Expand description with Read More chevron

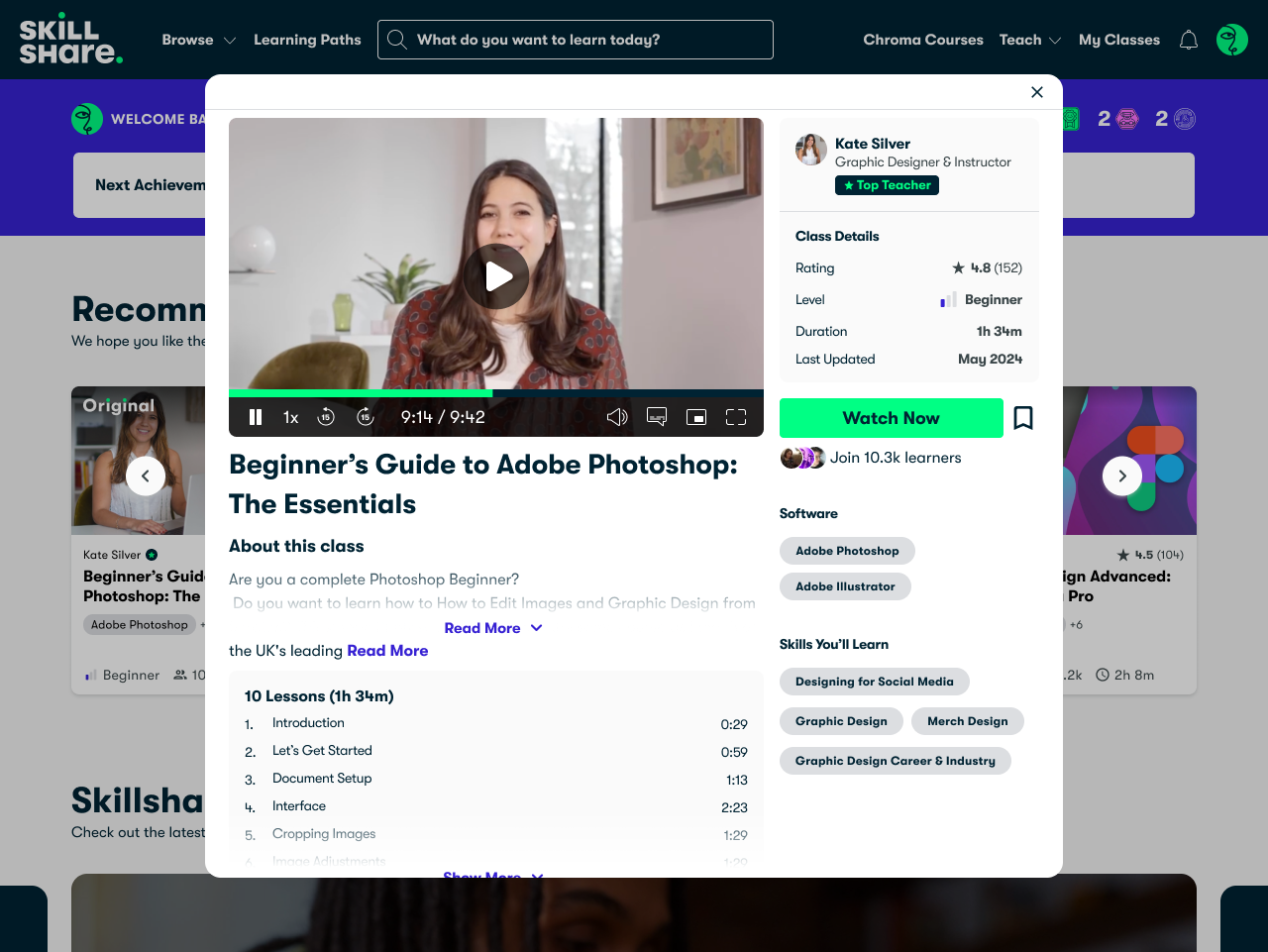pyautogui.click(x=493, y=628)
